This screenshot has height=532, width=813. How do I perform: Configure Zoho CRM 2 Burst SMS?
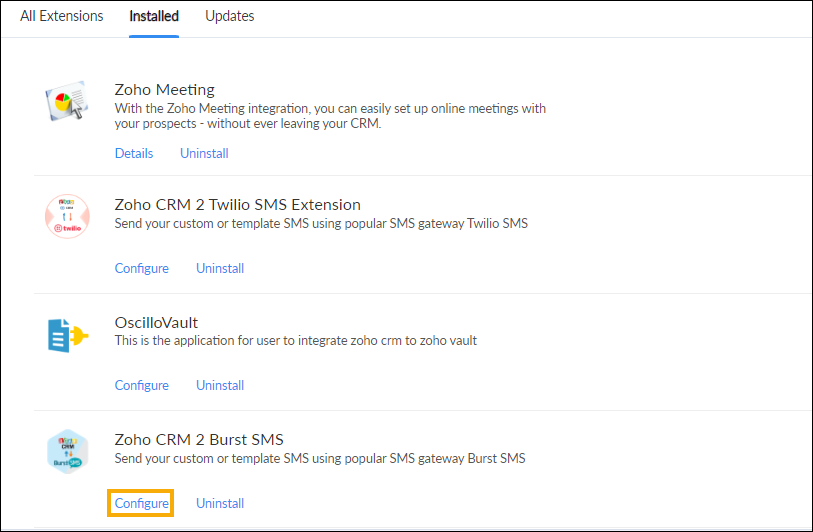pyautogui.click(x=142, y=503)
